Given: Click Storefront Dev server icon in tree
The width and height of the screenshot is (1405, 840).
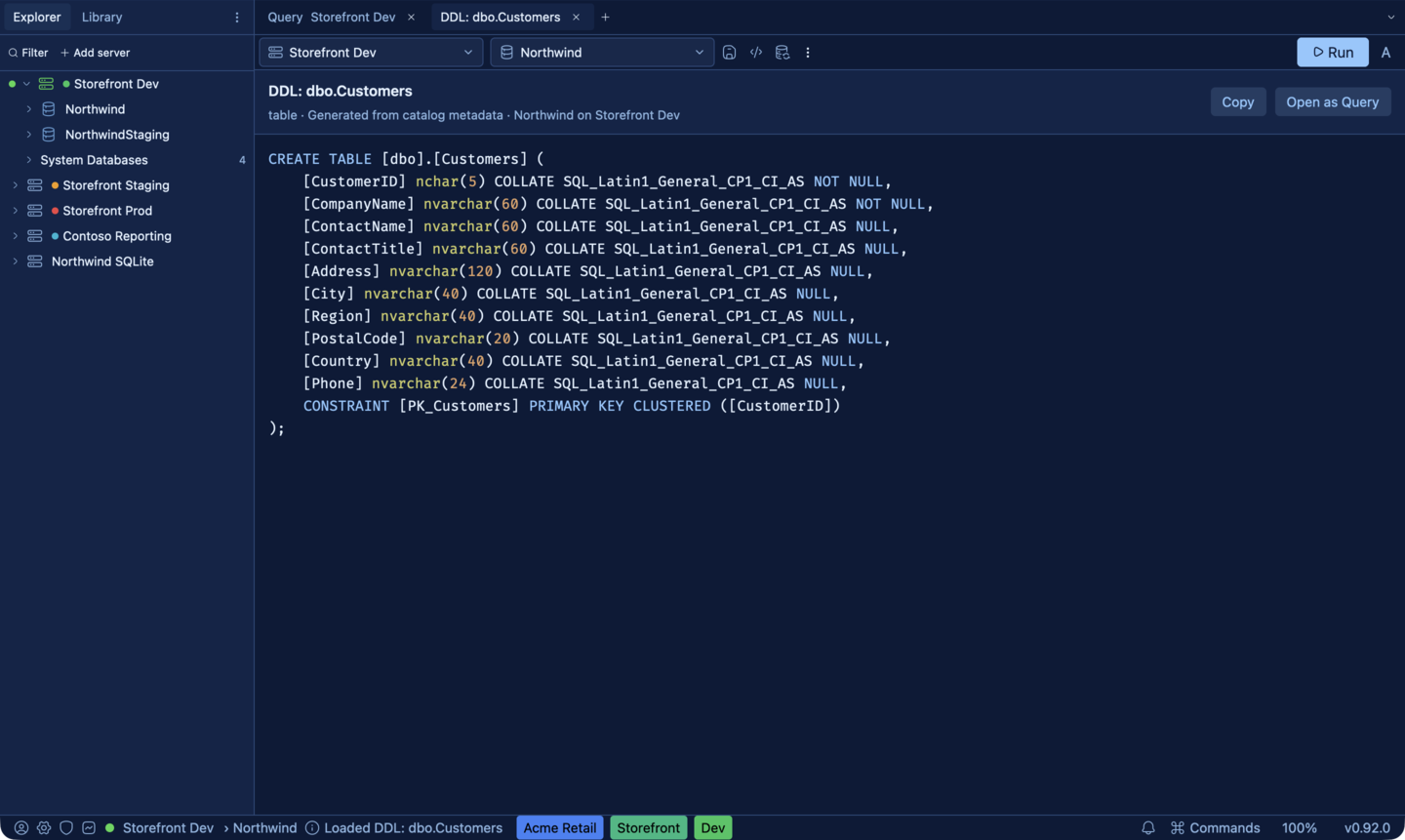Looking at the screenshot, I should (46, 84).
